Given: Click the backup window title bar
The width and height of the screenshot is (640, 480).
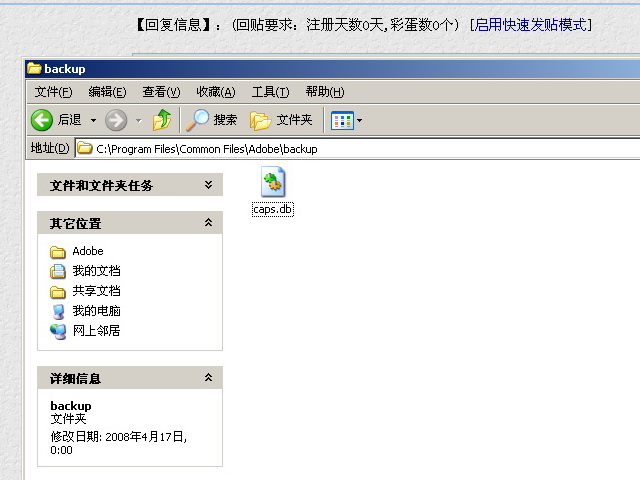Looking at the screenshot, I should [332, 69].
